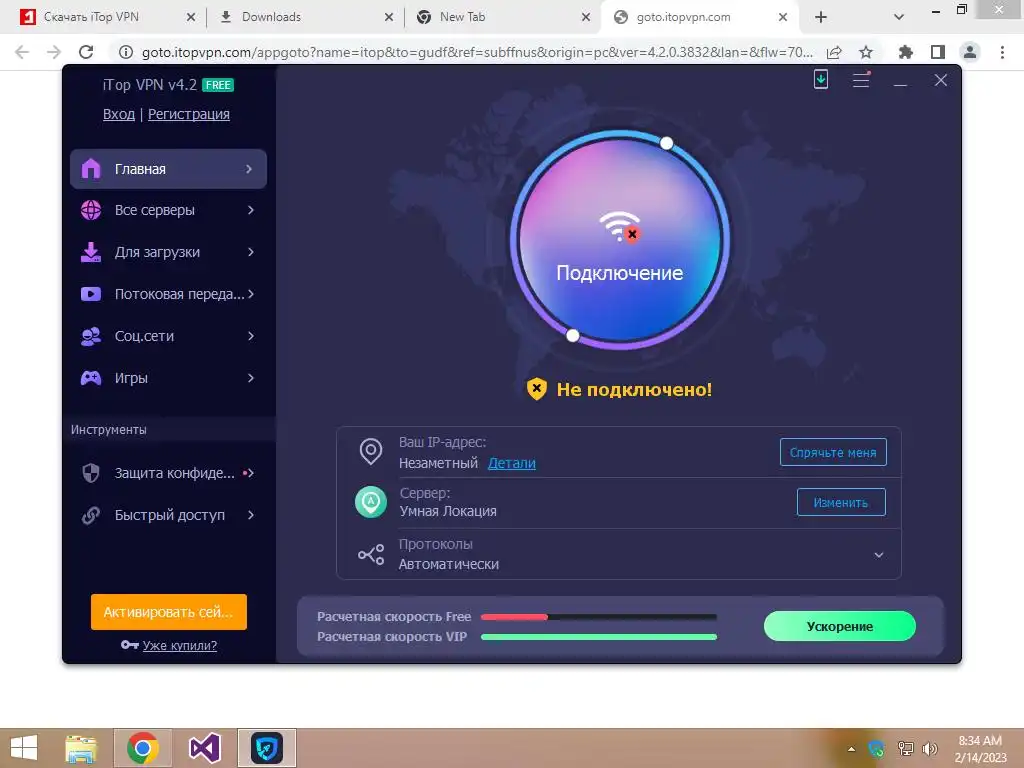
Task: Click the globe icon for Все серверы
Action: [91, 210]
